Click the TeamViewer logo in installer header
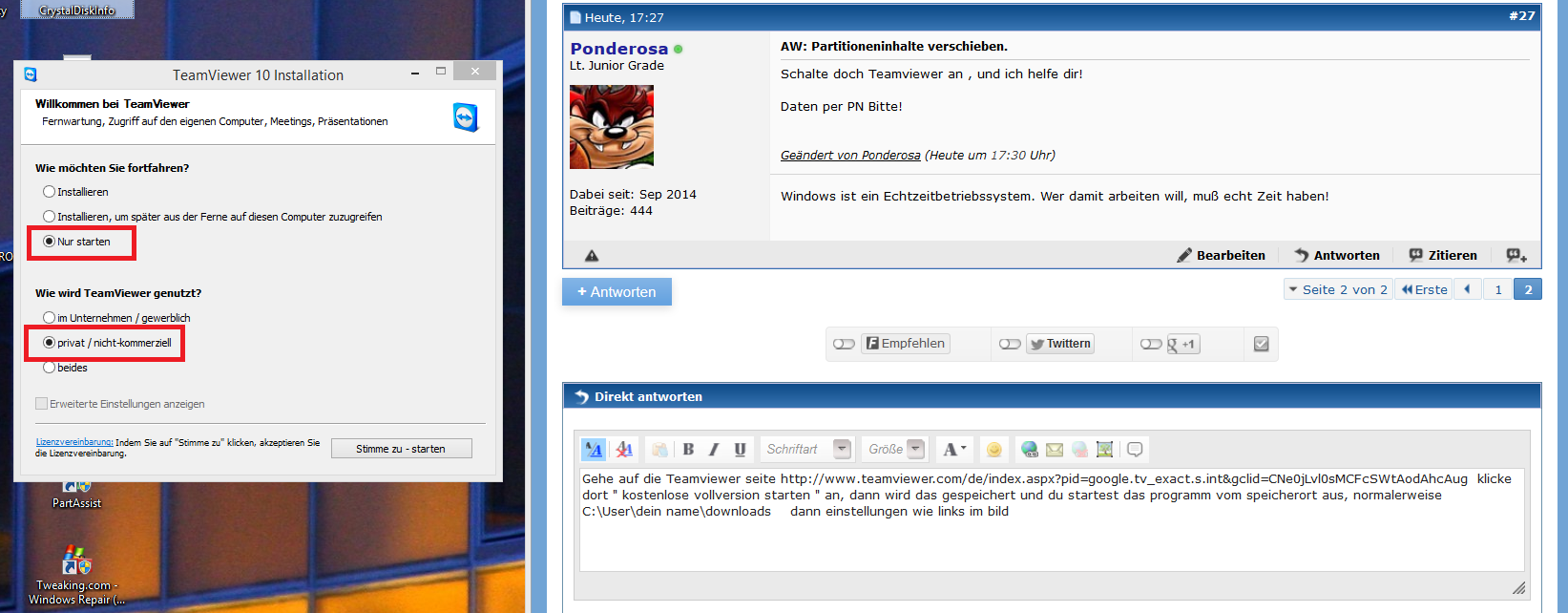The height and width of the screenshot is (613, 1568). click(x=465, y=117)
